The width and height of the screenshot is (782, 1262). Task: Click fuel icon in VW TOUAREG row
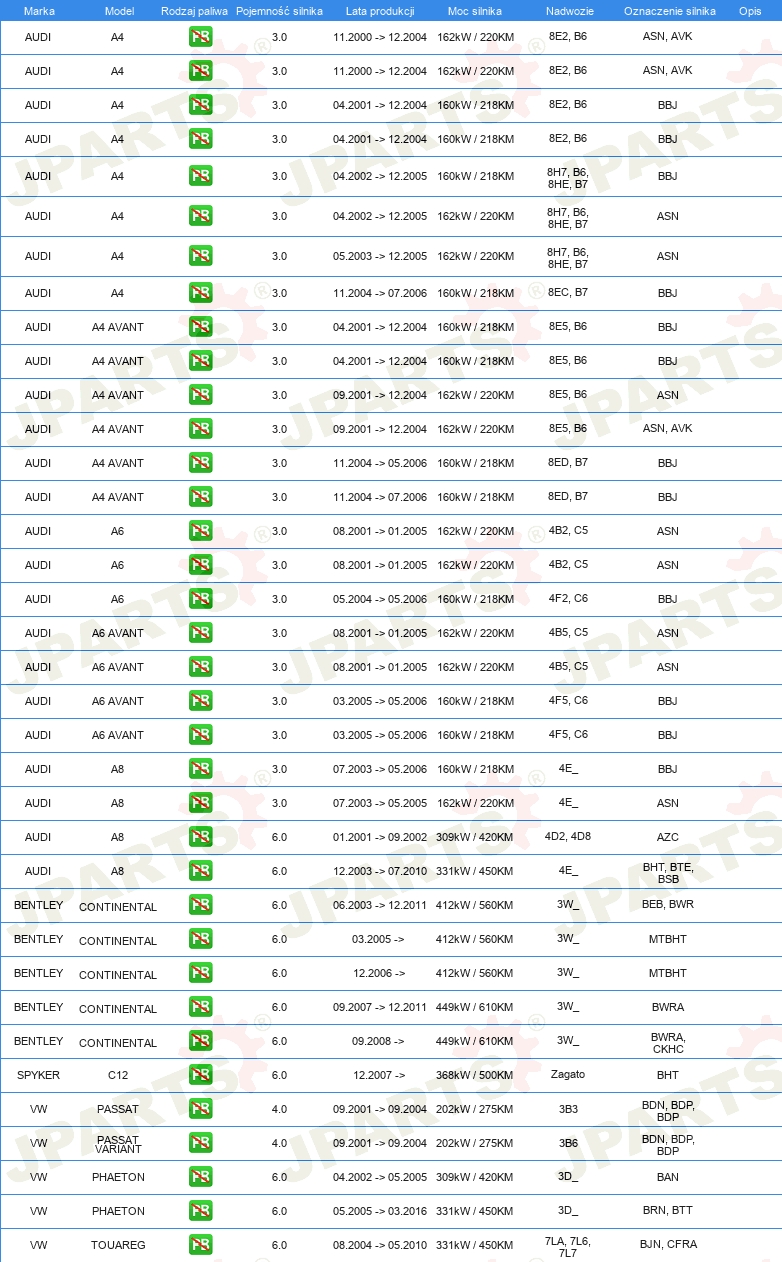tap(200, 1245)
